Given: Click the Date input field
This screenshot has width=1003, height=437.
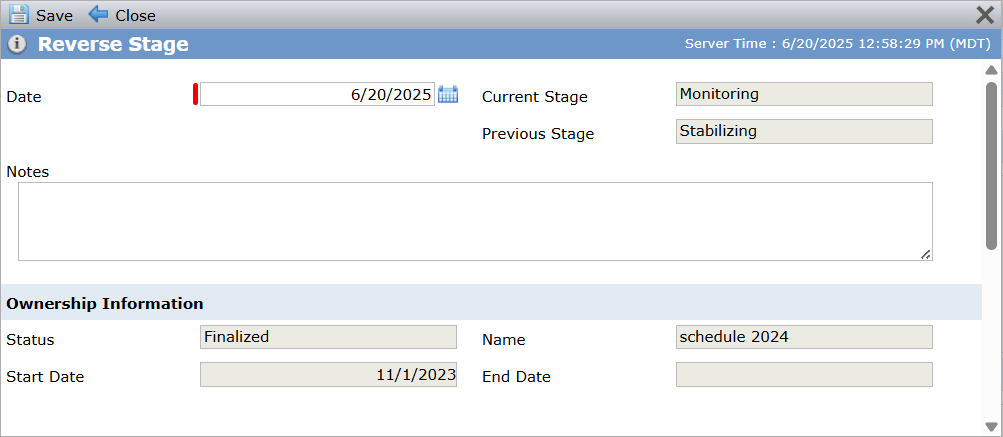Looking at the screenshot, I should pyautogui.click(x=317, y=94).
